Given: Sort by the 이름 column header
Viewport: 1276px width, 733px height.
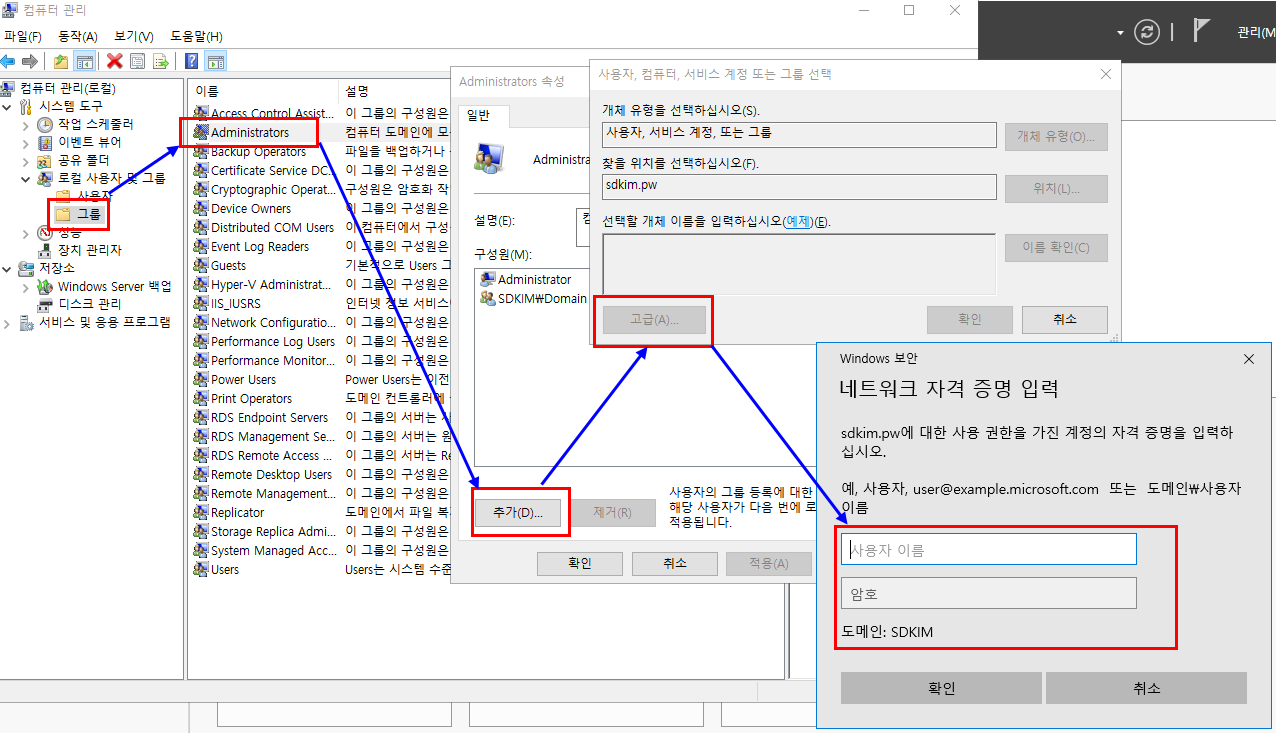Looking at the screenshot, I should pyautogui.click(x=263, y=90).
